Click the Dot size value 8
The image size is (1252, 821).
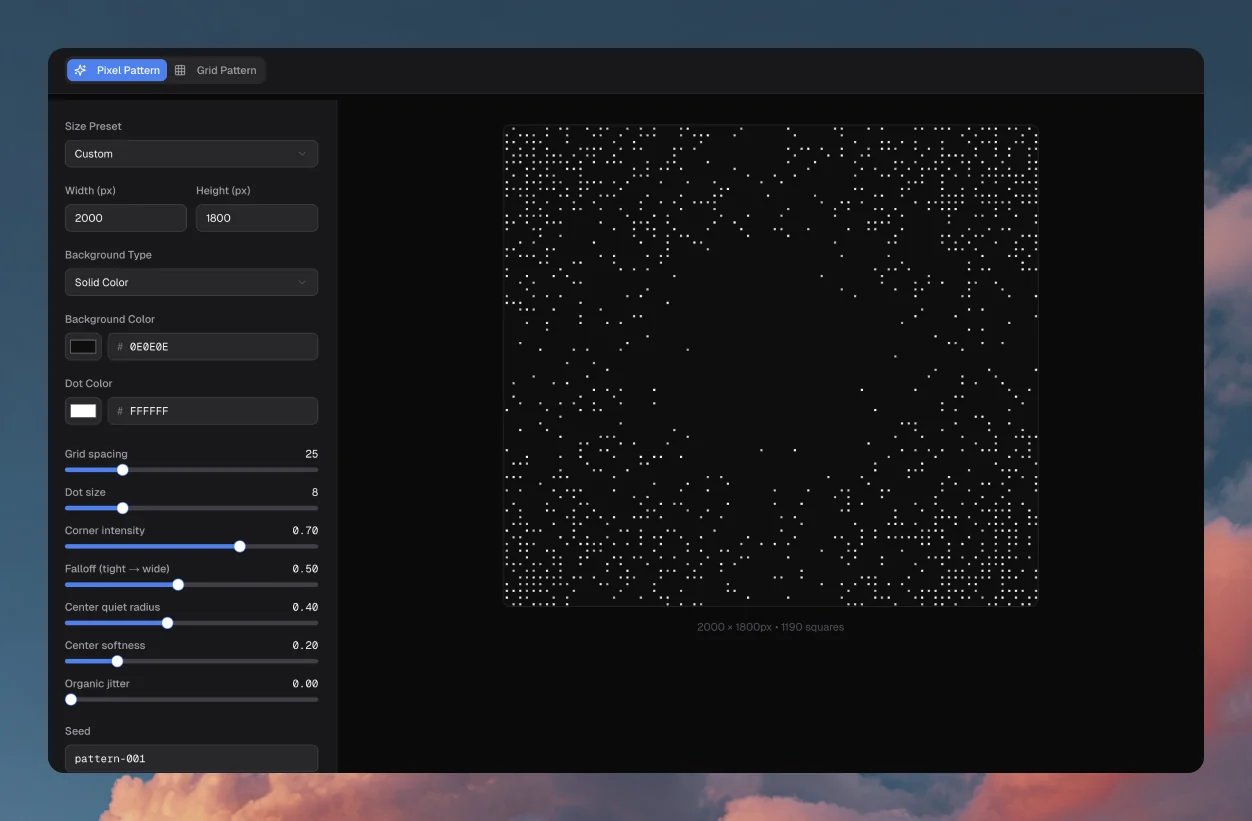[x=315, y=492]
